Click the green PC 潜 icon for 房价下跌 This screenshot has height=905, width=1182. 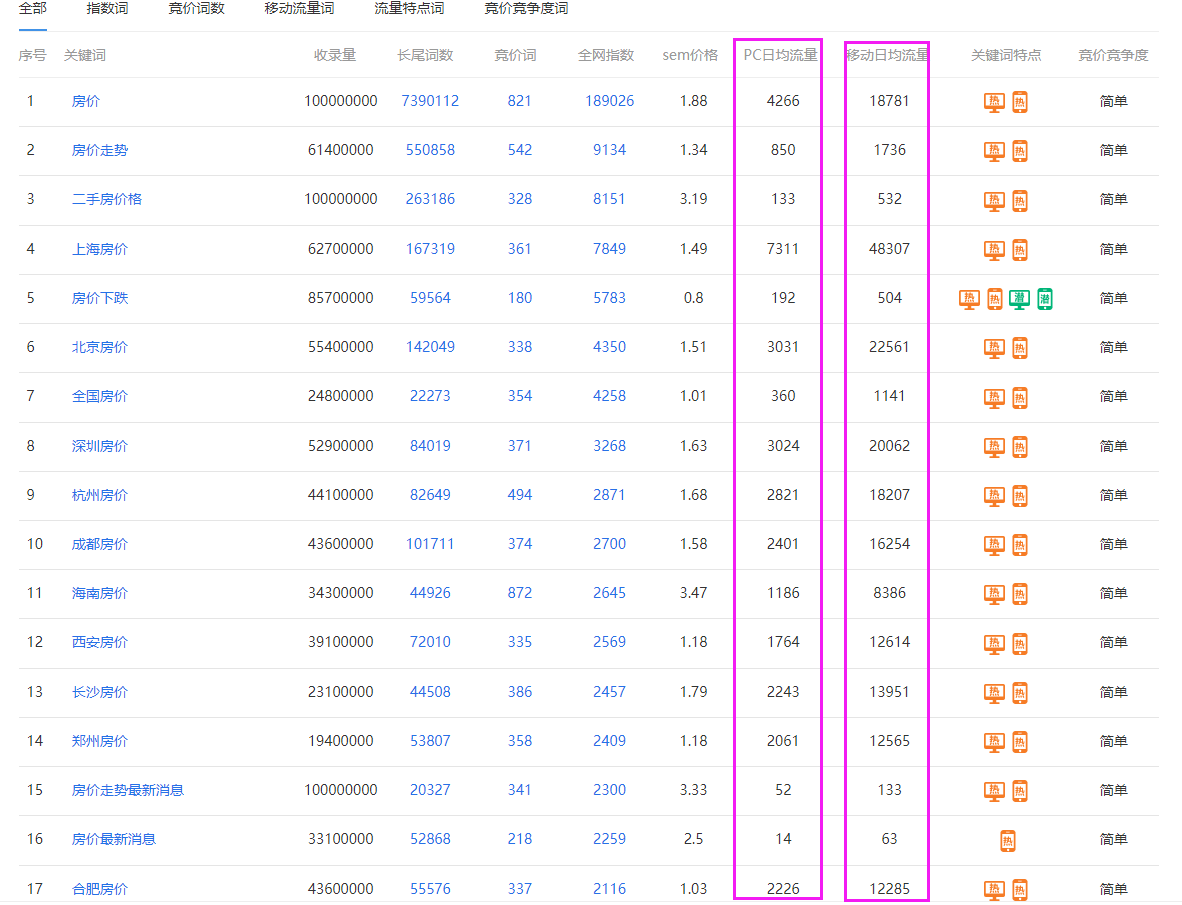pos(1019,299)
